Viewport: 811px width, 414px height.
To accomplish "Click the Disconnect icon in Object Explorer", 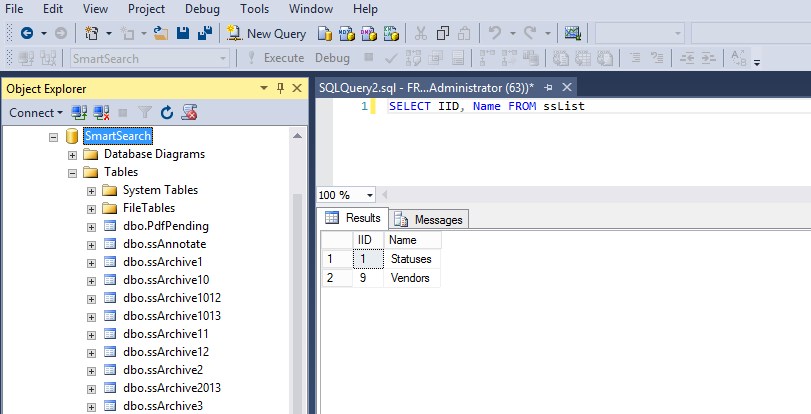I will (x=101, y=112).
